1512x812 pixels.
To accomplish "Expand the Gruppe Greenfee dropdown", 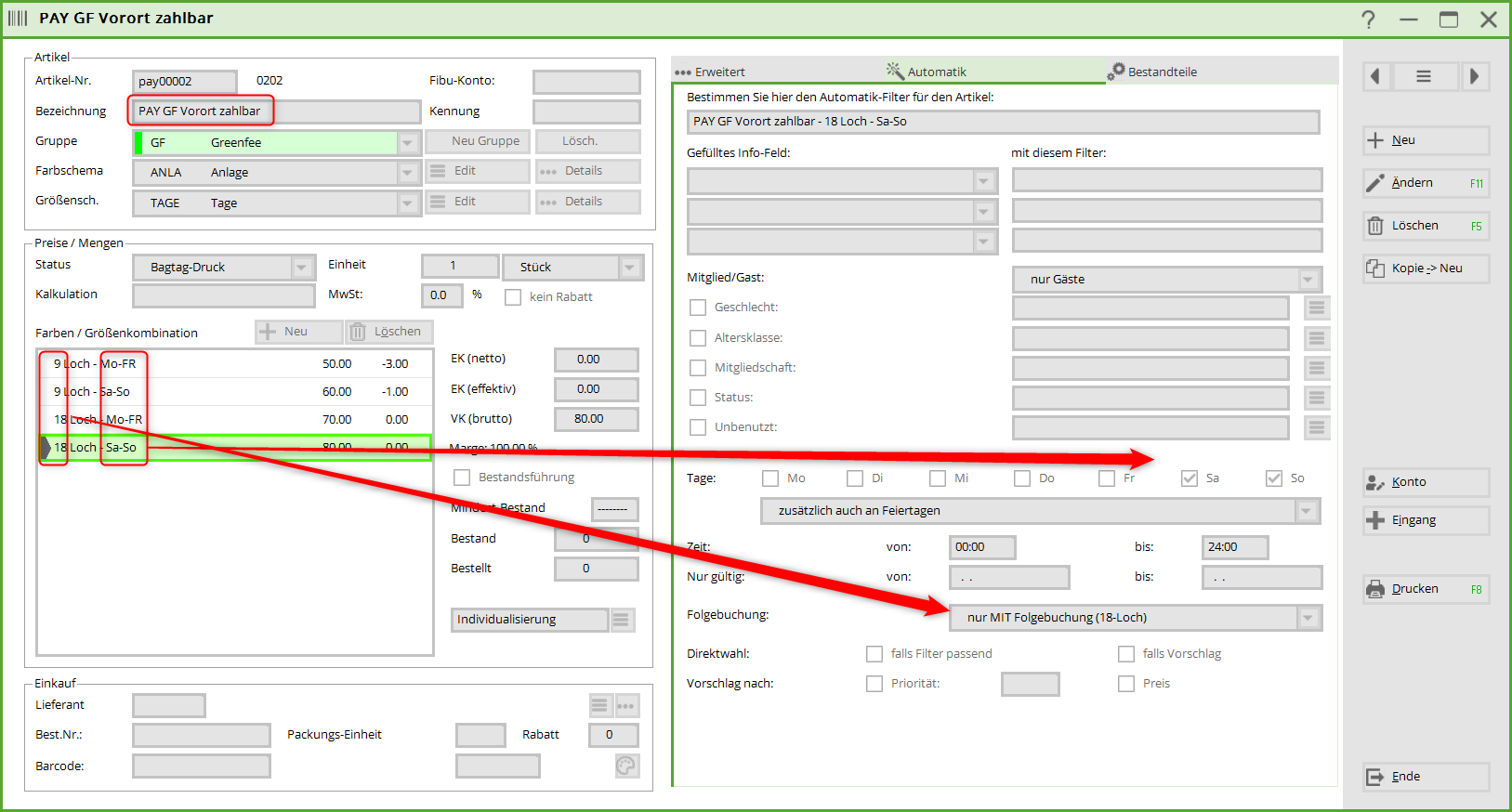I will coord(408,143).
